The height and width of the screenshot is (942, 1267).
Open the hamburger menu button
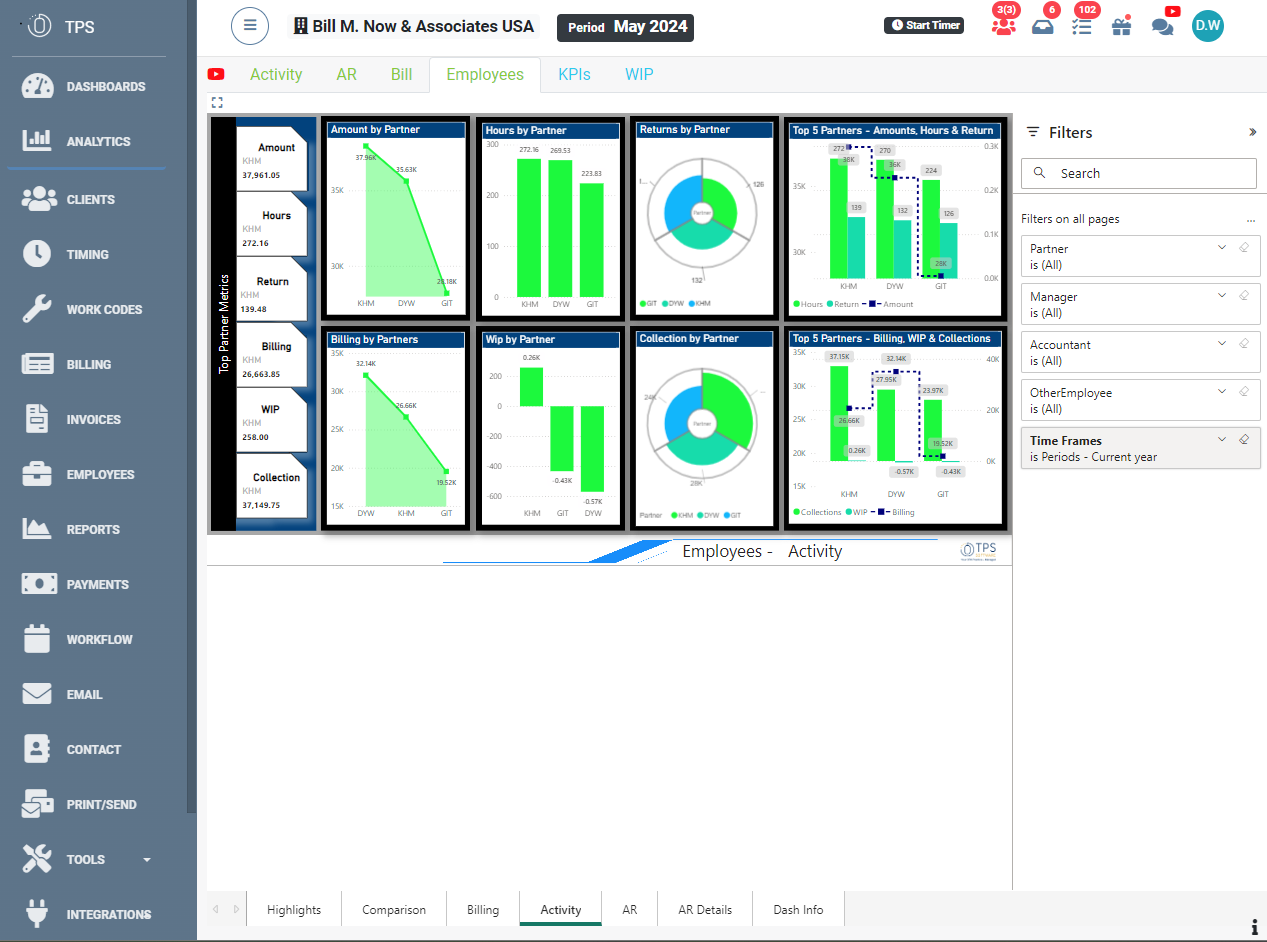[250, 26]
